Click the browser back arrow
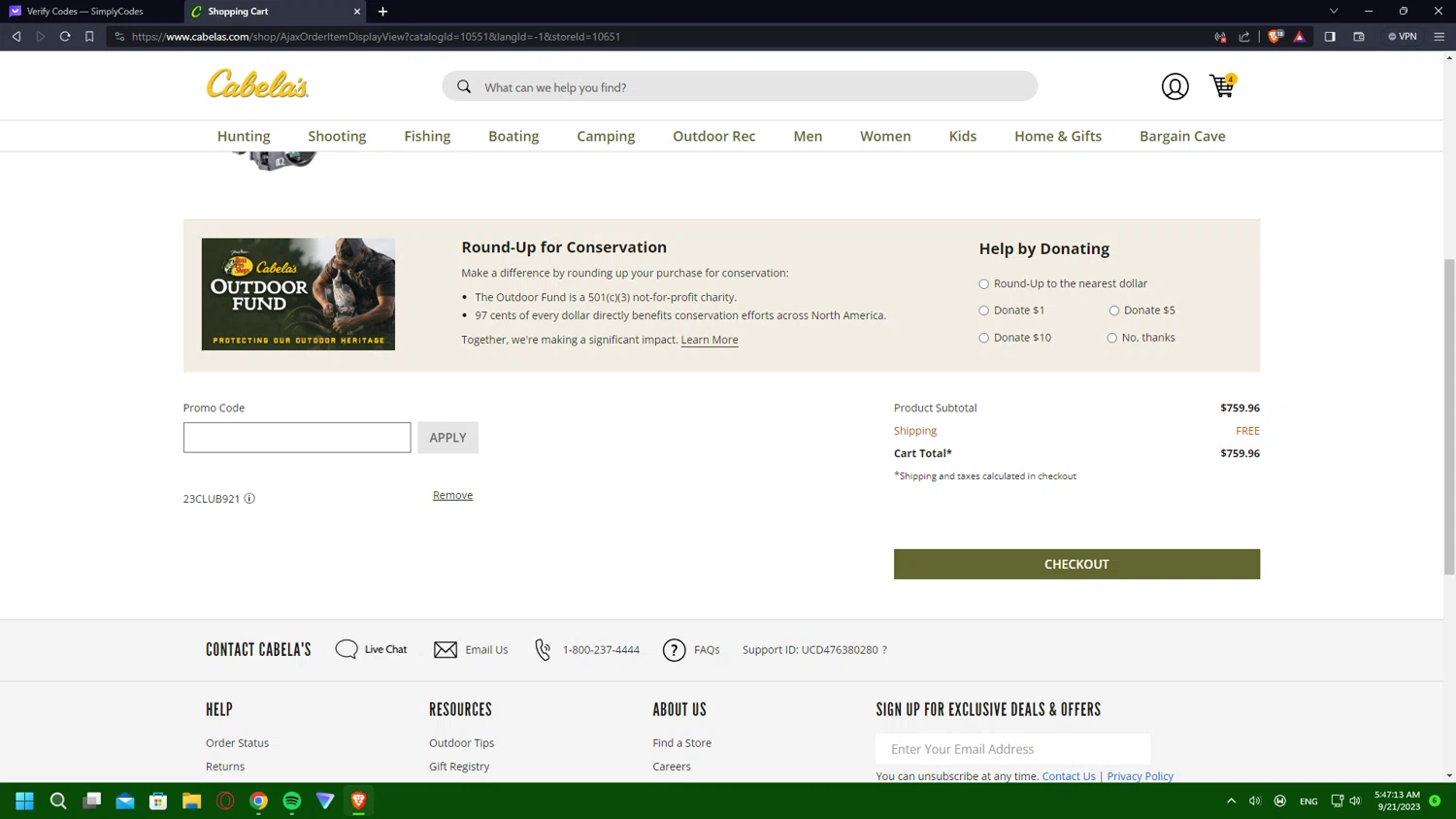Image resolution: width=1456 pixels, height=819 pixels. pos(17,37)
